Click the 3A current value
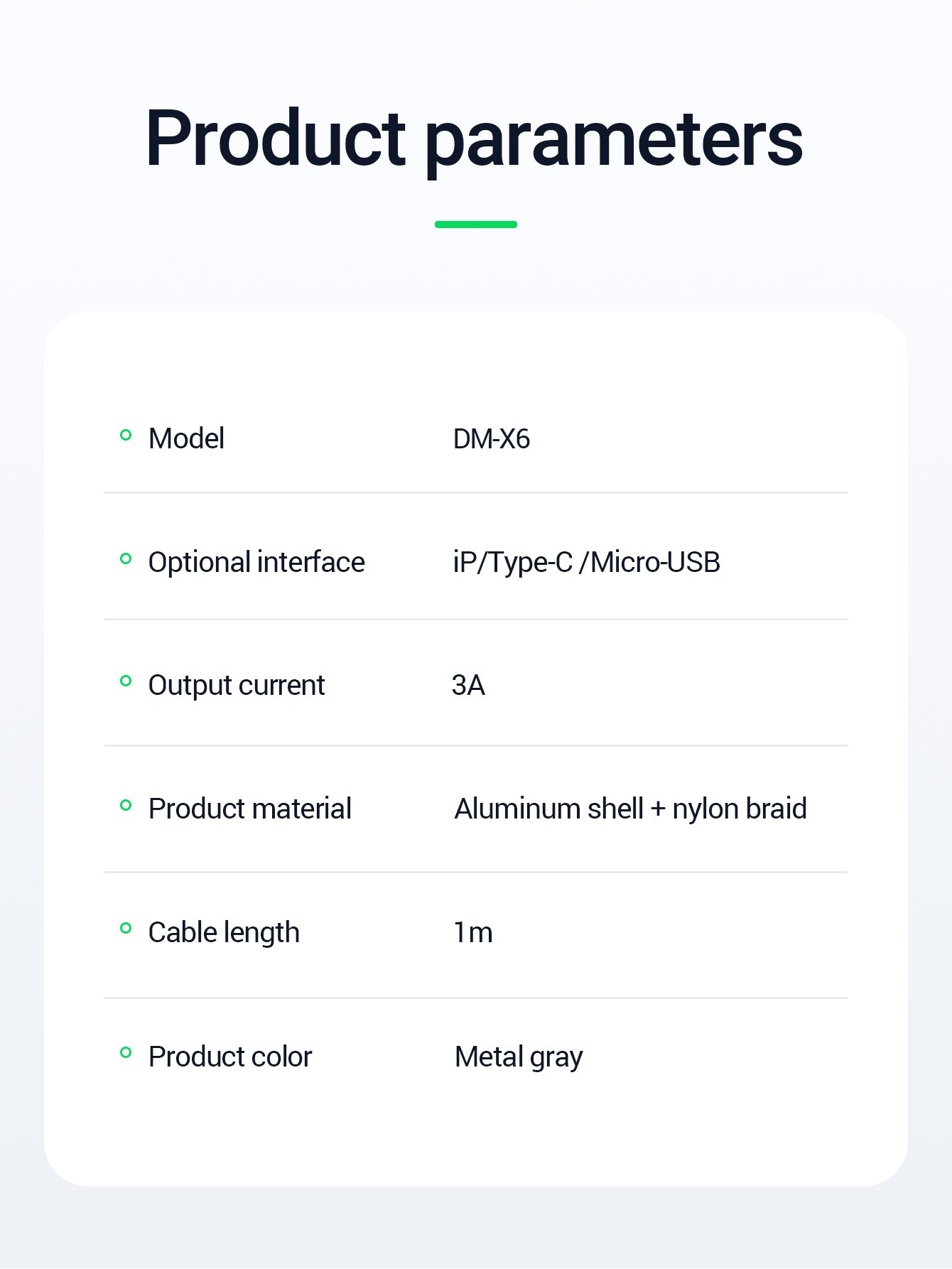The width and height of the screenshot is (952, 1269). click(468, 686)
